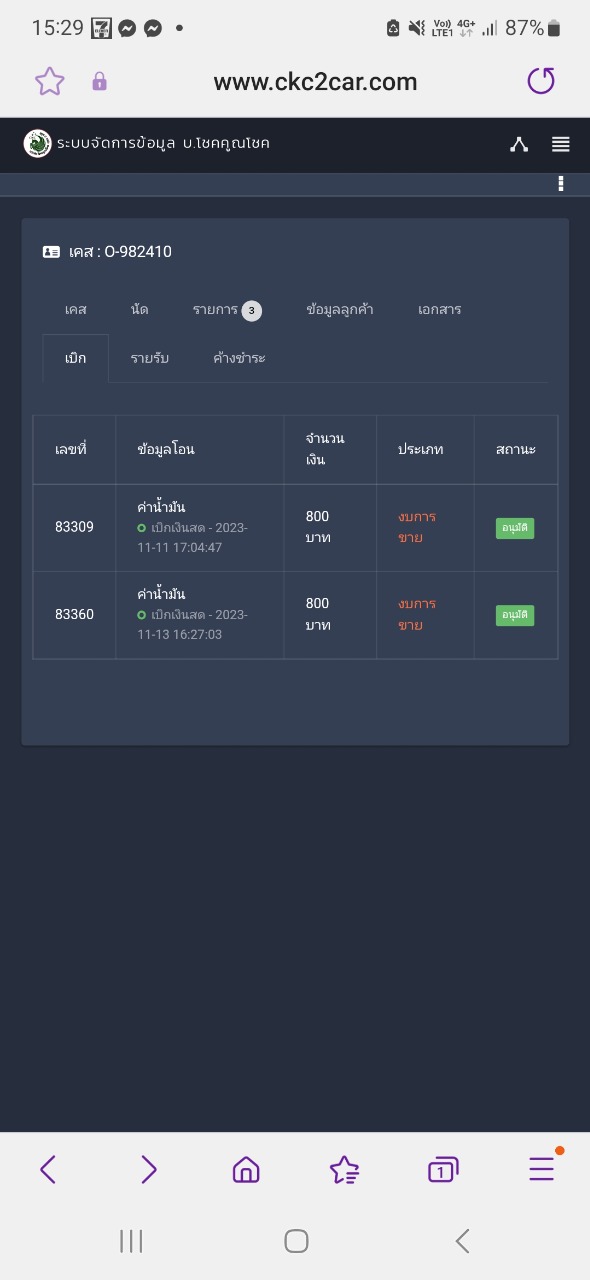The height and width of the screenshot is (1280, 590).
Task: Open the เอกสาร tab
Action: point(440,310)
